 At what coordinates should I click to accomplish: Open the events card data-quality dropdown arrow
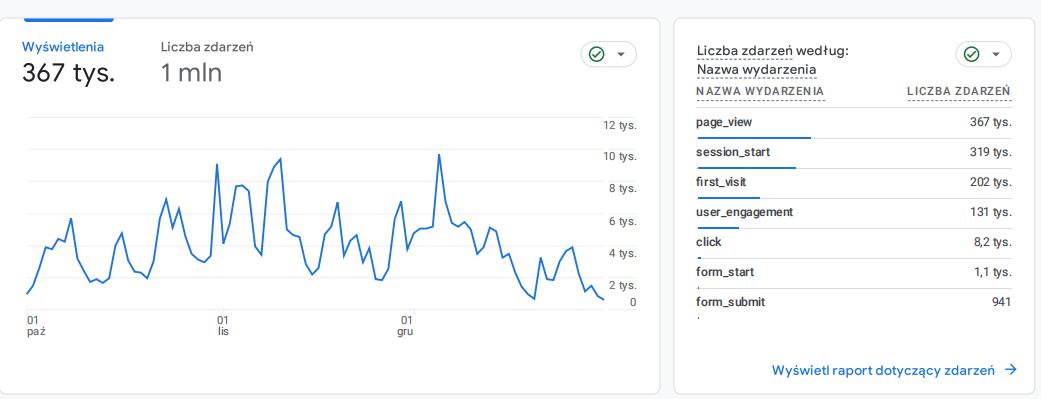coord(996,54)
